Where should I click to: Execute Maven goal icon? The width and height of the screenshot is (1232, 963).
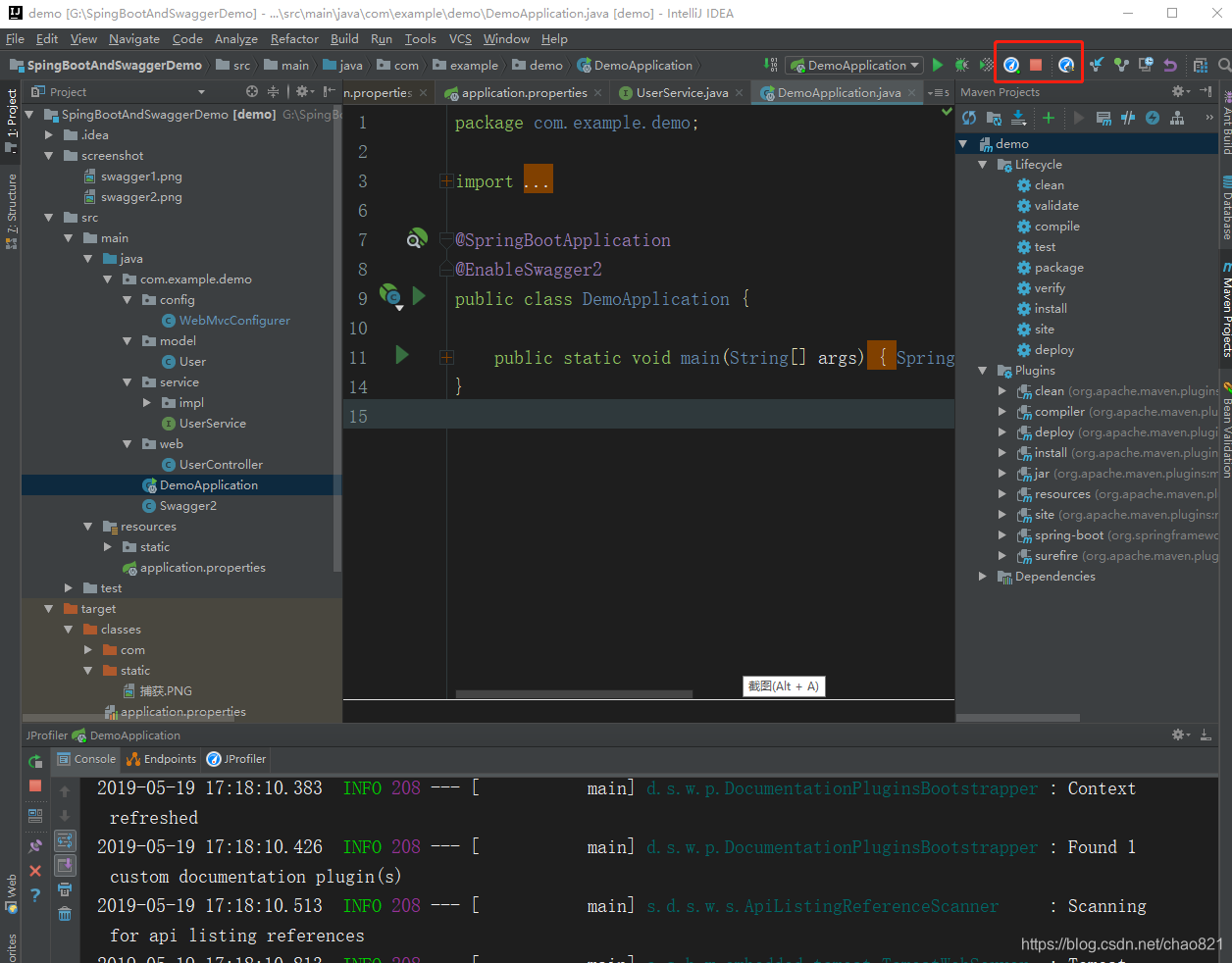(x=1104, y=118)
